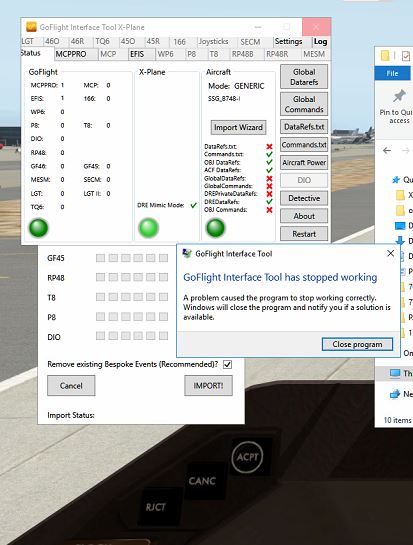Launch the Detective tool

(304, 198)
